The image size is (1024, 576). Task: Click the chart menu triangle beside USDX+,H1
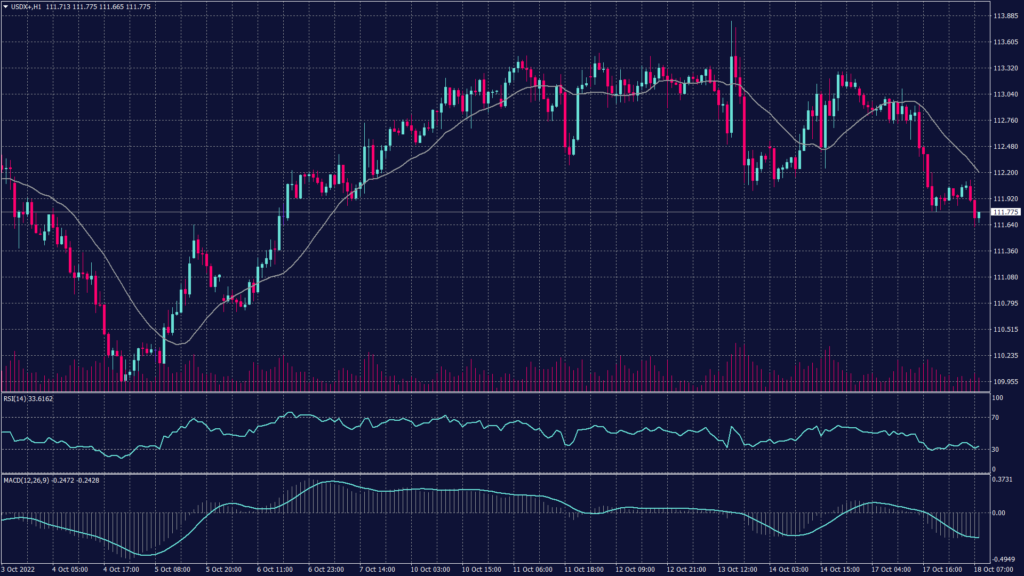[x=6, y=7]
